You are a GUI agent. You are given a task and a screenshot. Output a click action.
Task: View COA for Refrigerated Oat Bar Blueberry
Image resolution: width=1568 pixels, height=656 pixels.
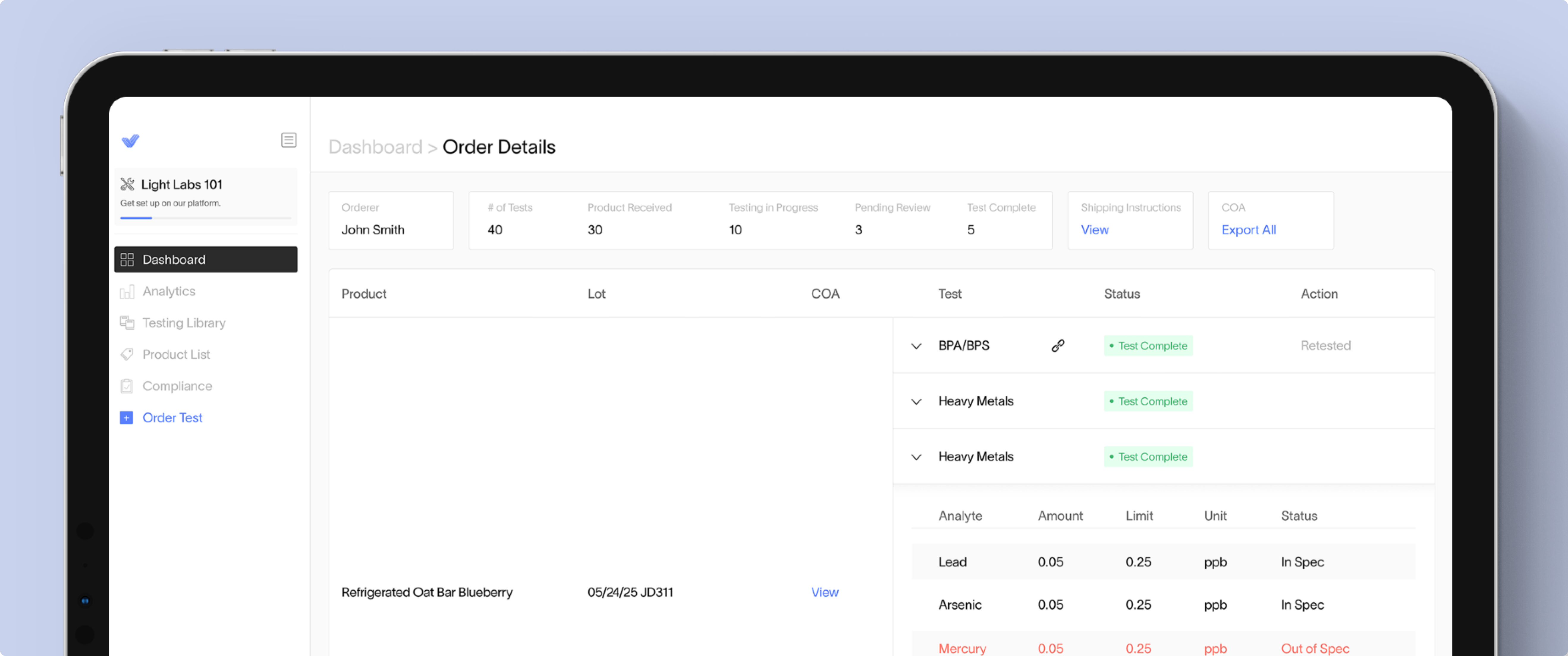pos(825,592)
